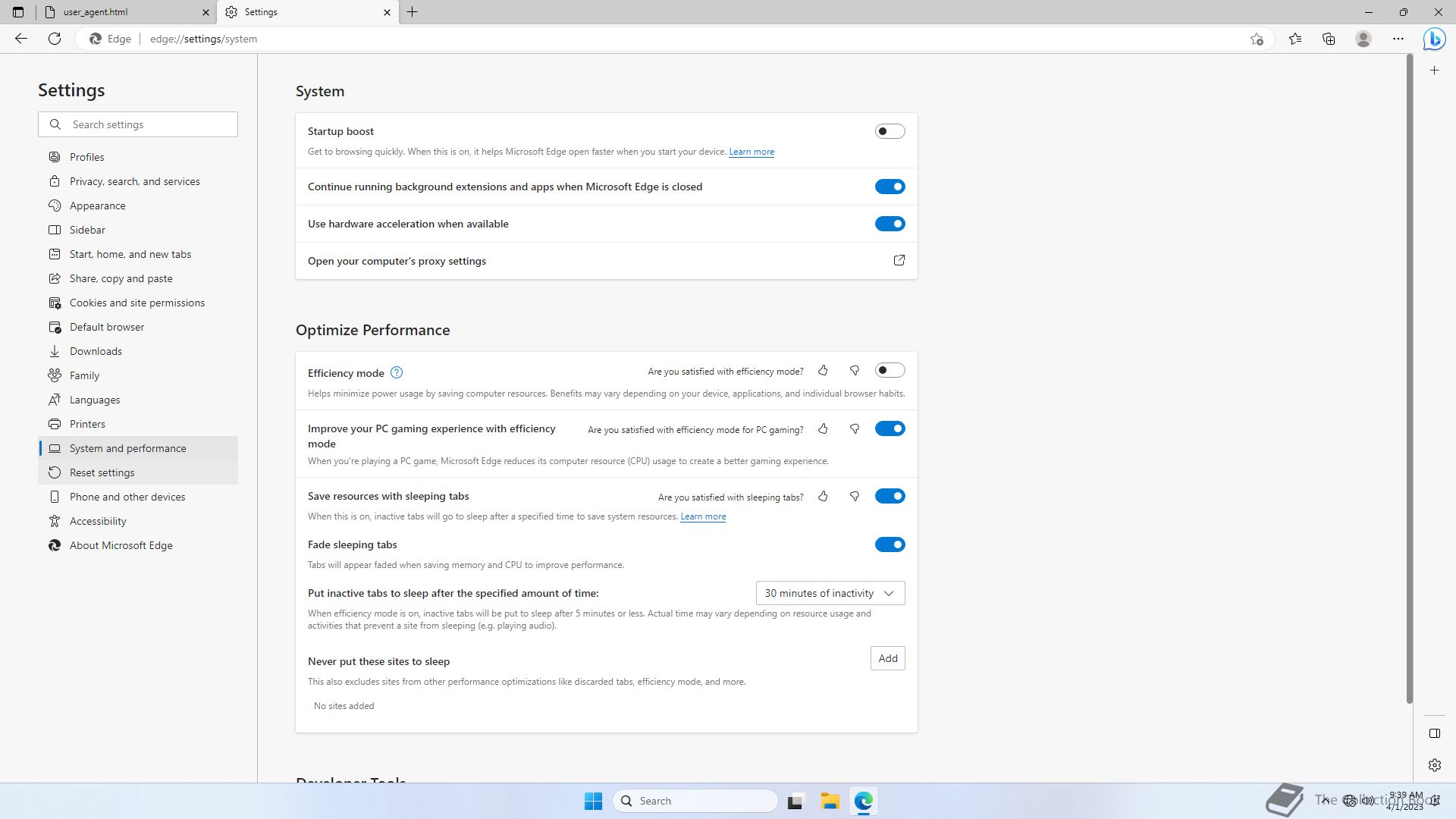Viewport: 1456px width, 819px height.
Task: Open Share, copy and paste settings
Action: (x=138, y=278)
